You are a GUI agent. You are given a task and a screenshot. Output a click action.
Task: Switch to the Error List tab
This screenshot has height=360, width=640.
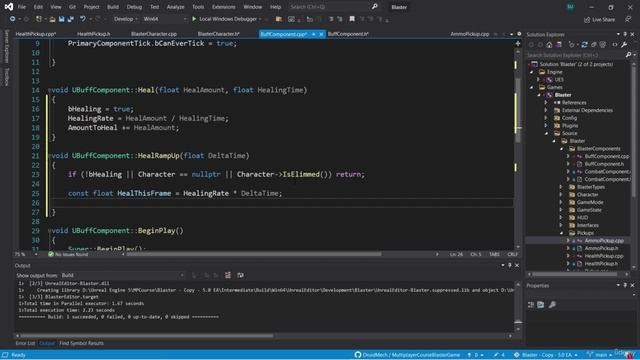tap(25, 343)
